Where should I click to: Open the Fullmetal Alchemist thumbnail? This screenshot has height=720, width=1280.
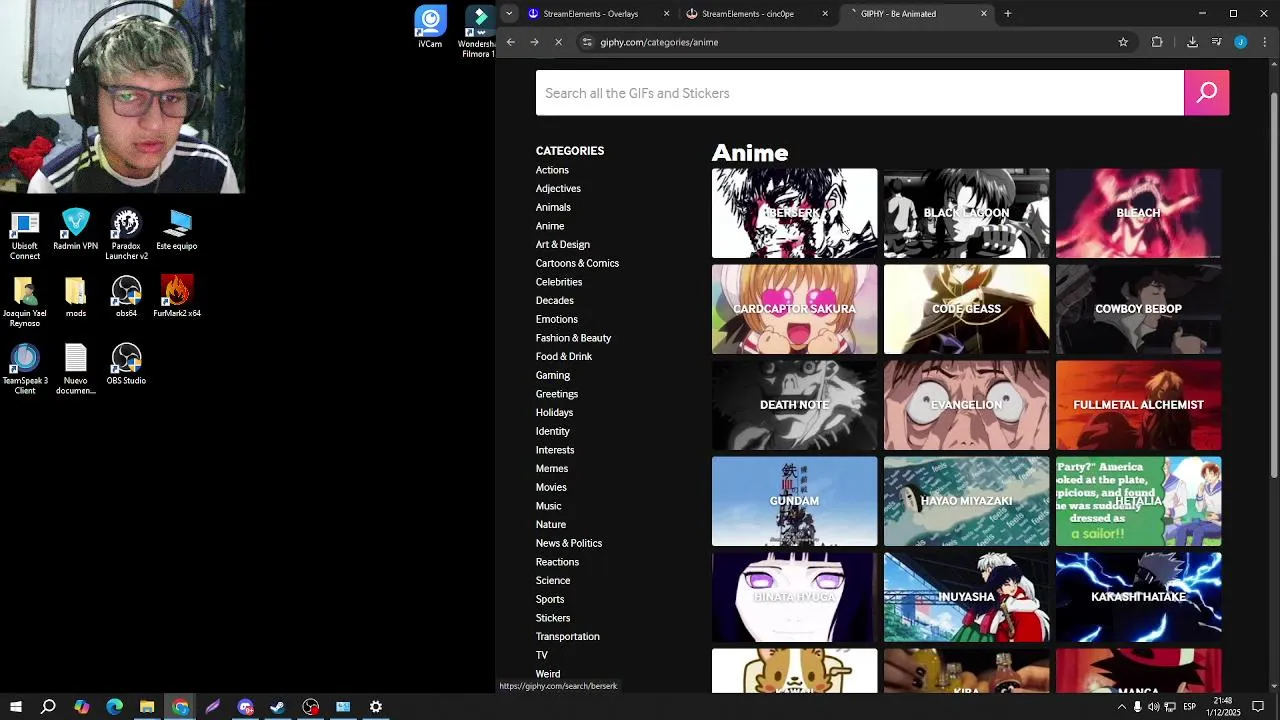(1138, 405)
